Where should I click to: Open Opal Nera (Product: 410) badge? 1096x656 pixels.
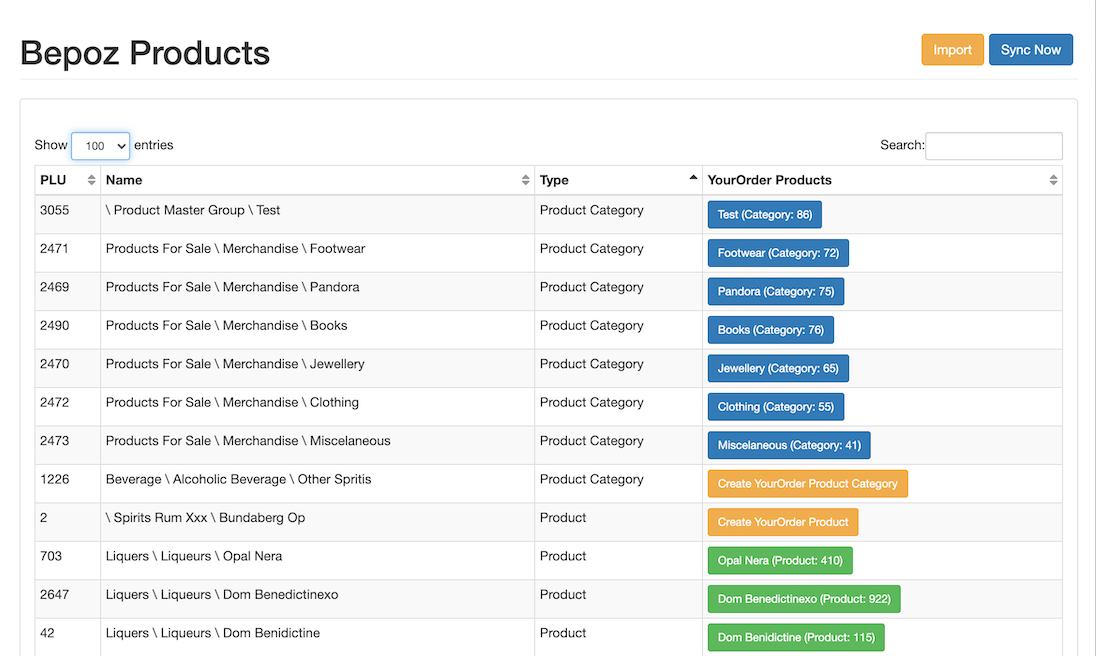coord(780,560)
